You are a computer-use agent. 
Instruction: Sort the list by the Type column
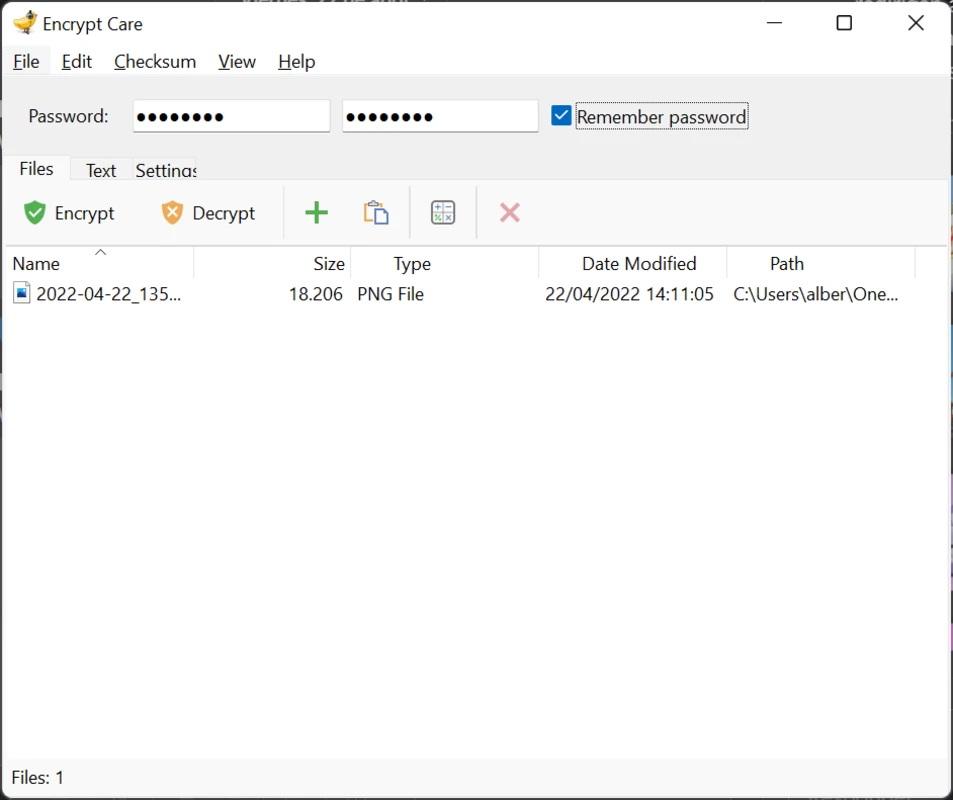pos(444,263)
